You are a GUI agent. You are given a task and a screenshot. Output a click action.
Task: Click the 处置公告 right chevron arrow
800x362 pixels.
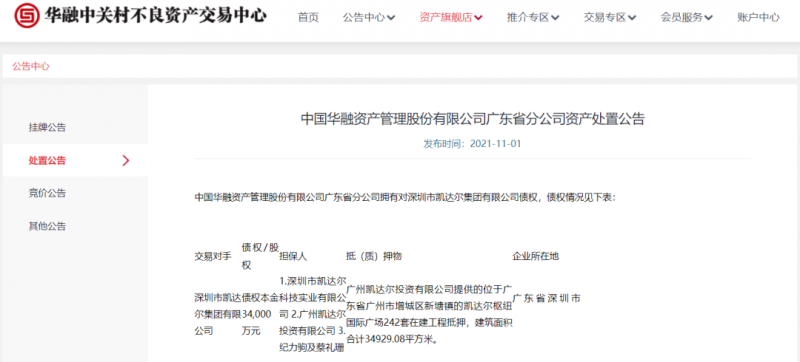click(x=126, y=161)
